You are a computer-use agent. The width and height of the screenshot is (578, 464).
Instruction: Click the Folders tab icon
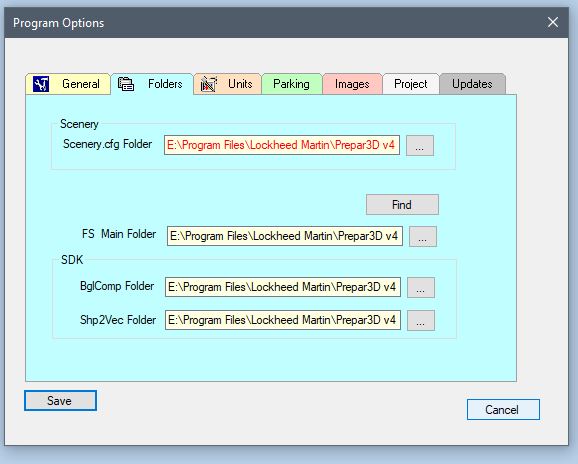click(126, 84)
